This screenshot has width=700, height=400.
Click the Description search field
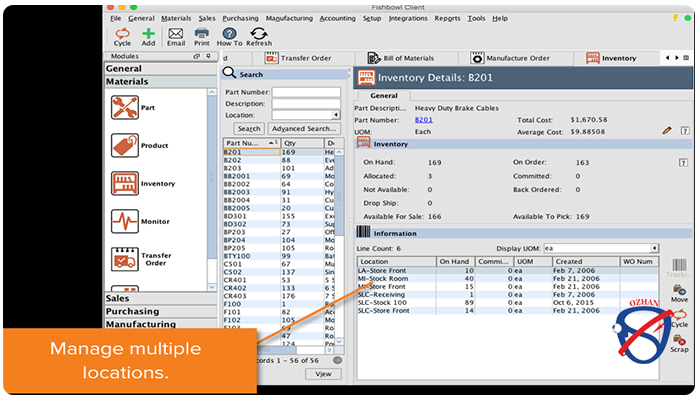(306, 104)
